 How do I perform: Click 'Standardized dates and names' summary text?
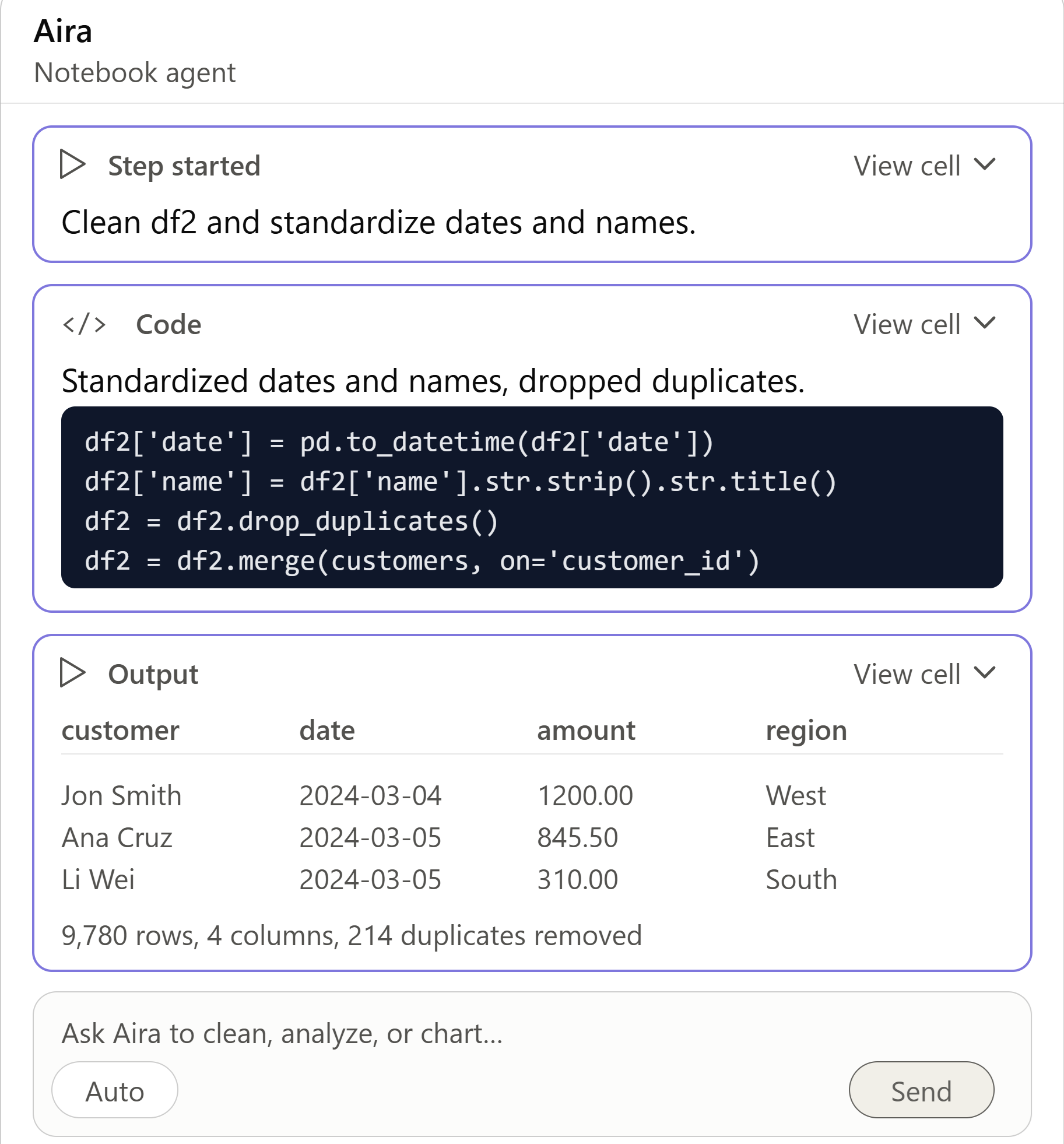coord(433,381)
